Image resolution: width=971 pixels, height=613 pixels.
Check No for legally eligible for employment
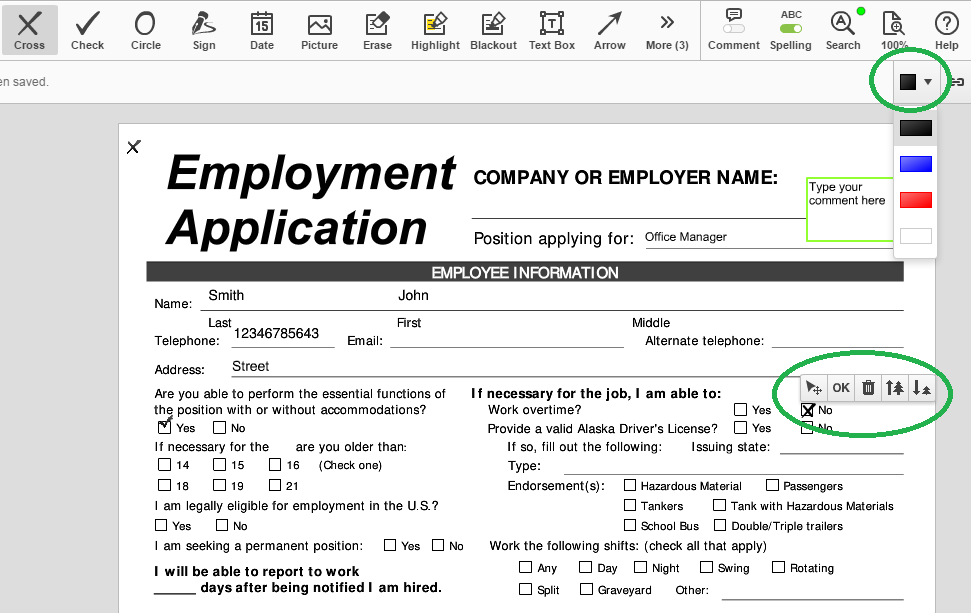pyautogui.click(x=222, y=525)
